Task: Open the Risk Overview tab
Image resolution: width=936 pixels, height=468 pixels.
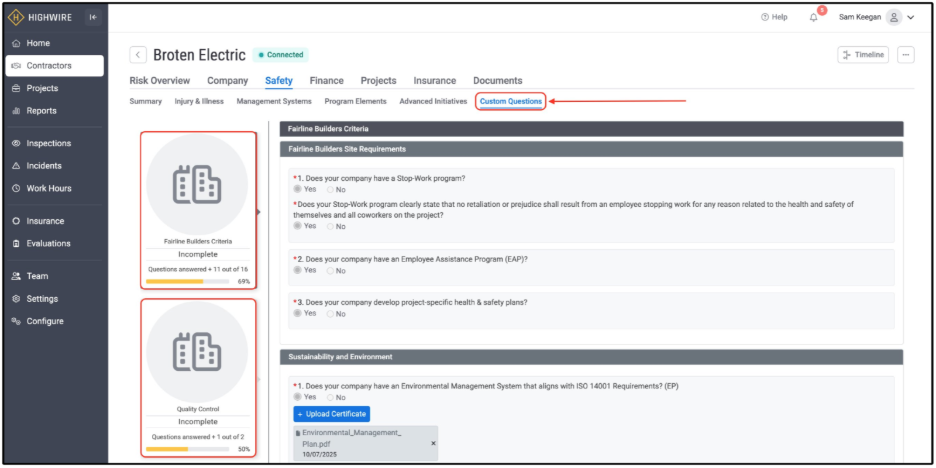Action: tap(159, 81)
